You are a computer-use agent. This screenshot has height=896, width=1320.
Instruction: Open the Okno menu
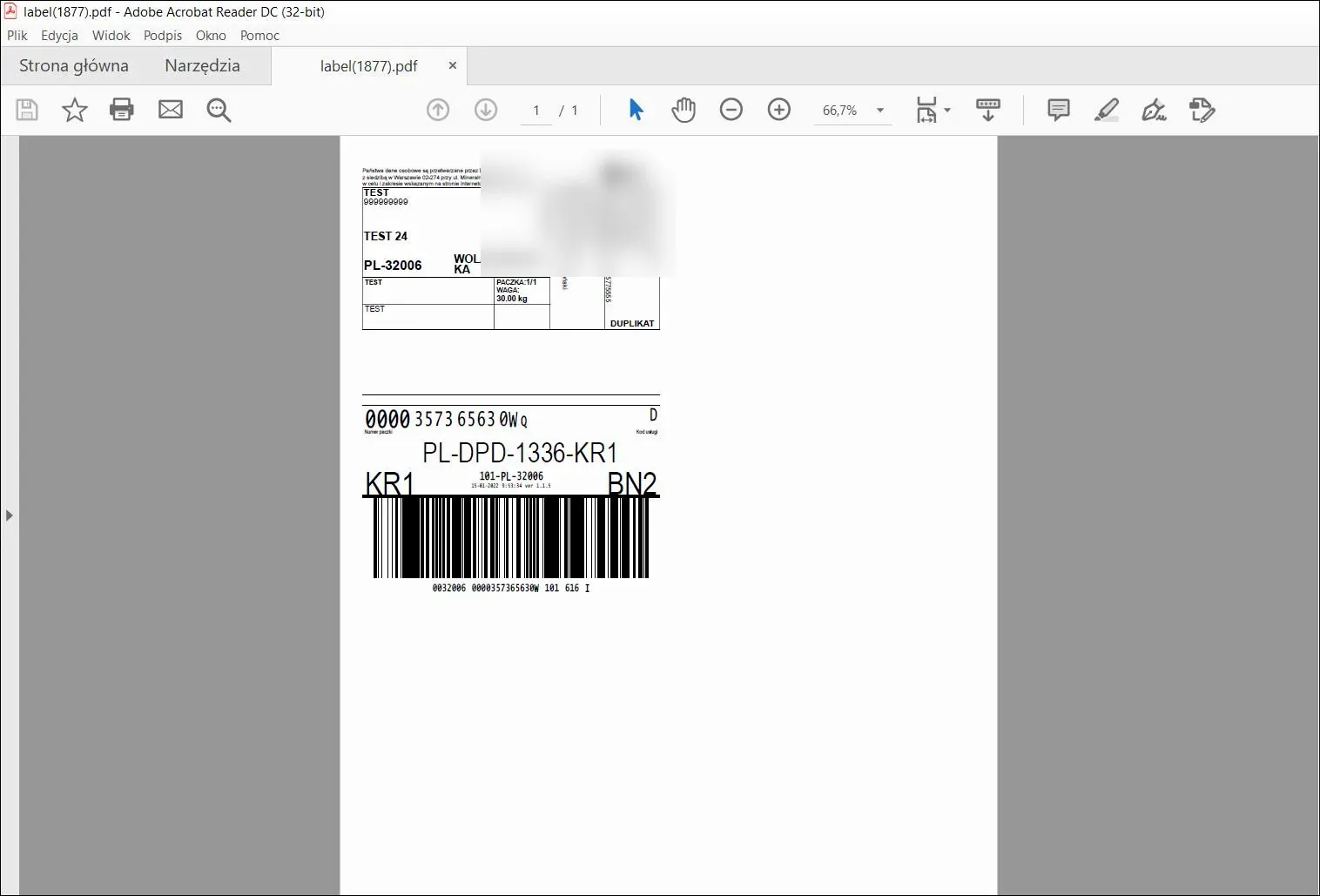[x=211, y=36]
